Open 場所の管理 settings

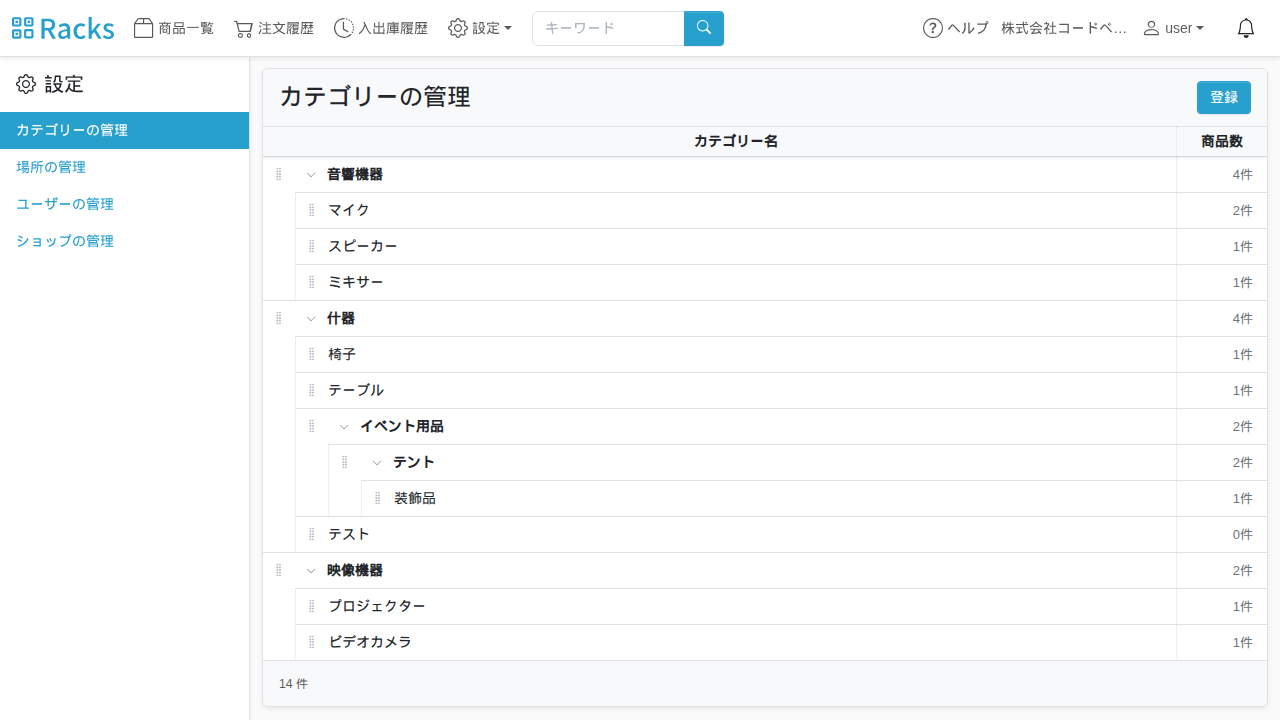pos(124,167)
